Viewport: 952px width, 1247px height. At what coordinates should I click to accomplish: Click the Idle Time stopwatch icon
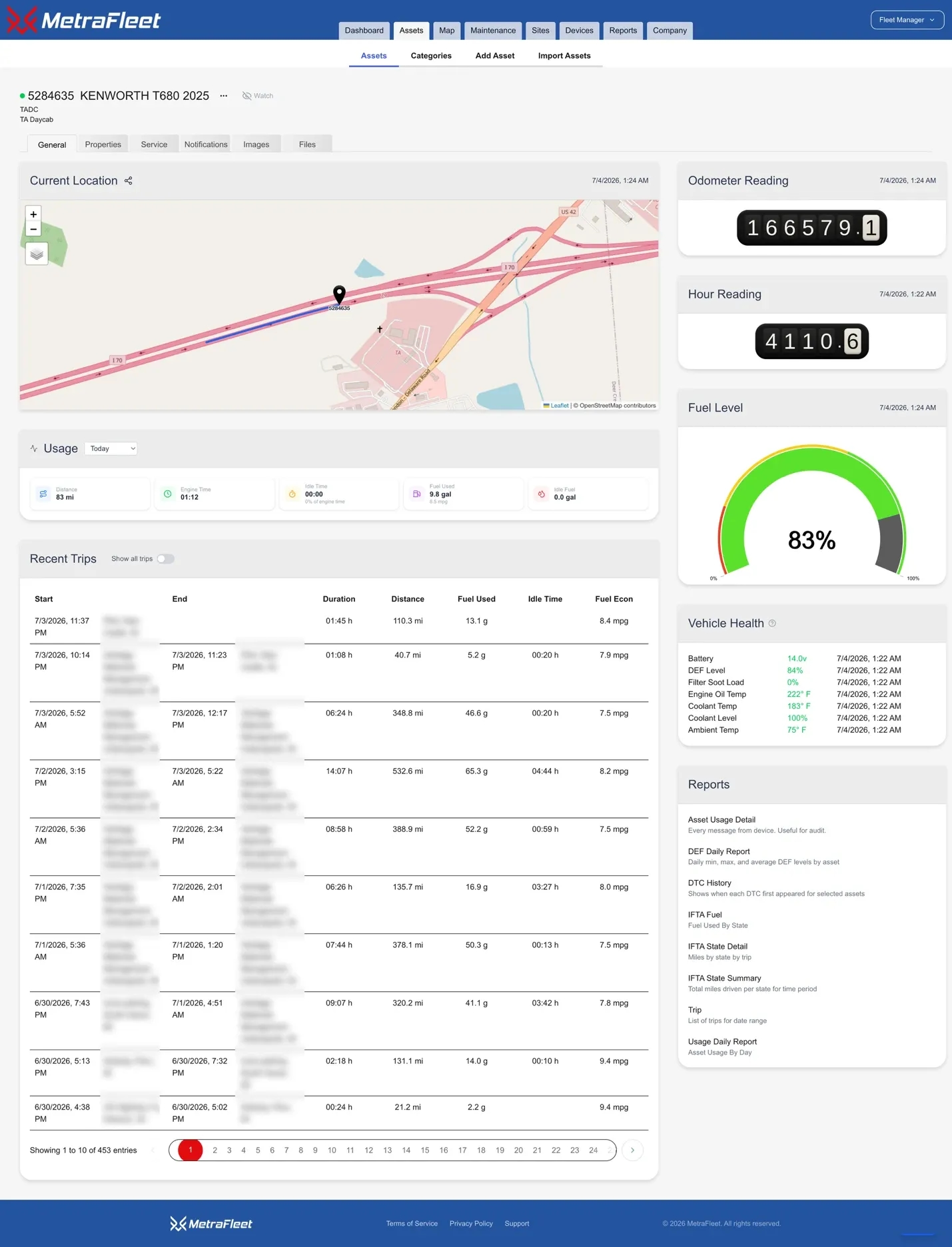tap(292, 494)
